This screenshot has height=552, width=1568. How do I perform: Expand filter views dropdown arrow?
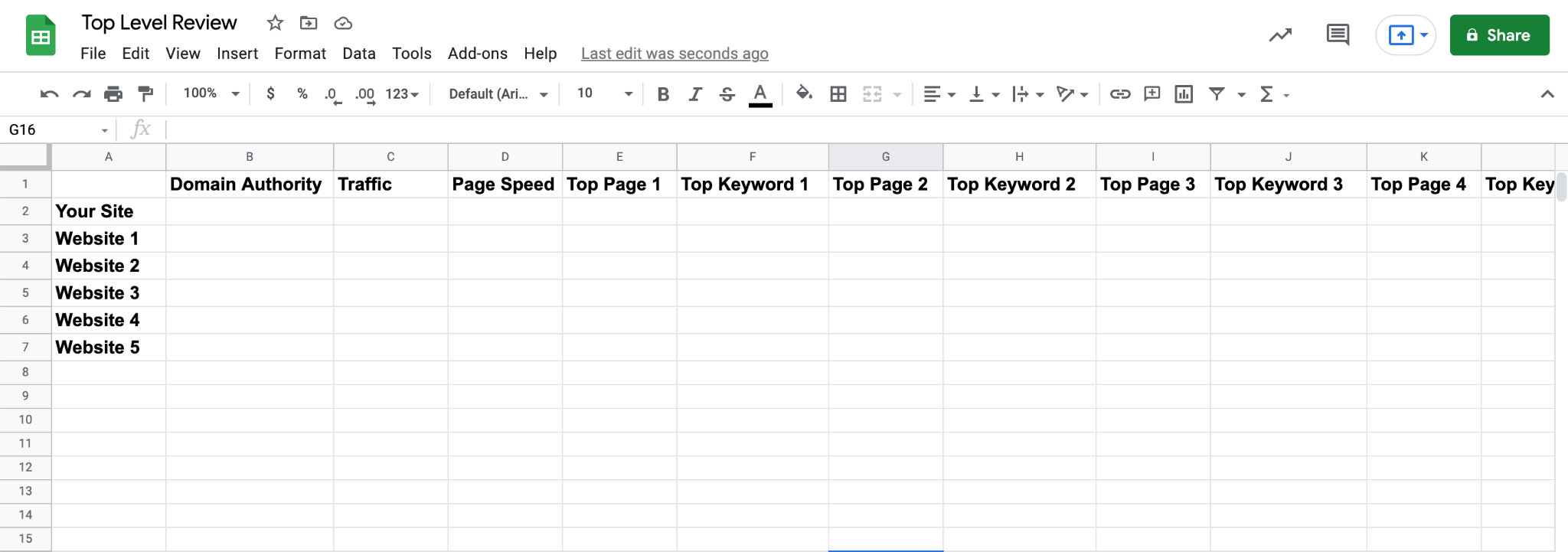(1242, 95)
